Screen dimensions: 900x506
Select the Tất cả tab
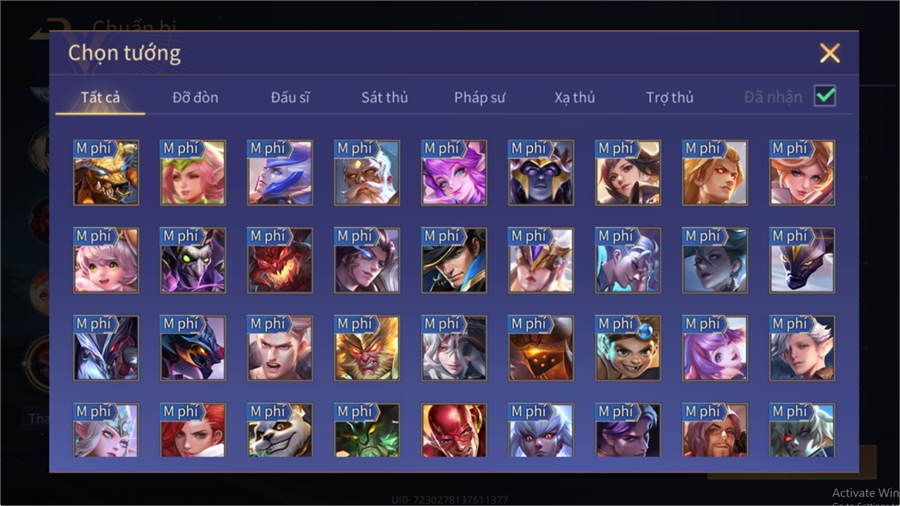click(100, 98)
